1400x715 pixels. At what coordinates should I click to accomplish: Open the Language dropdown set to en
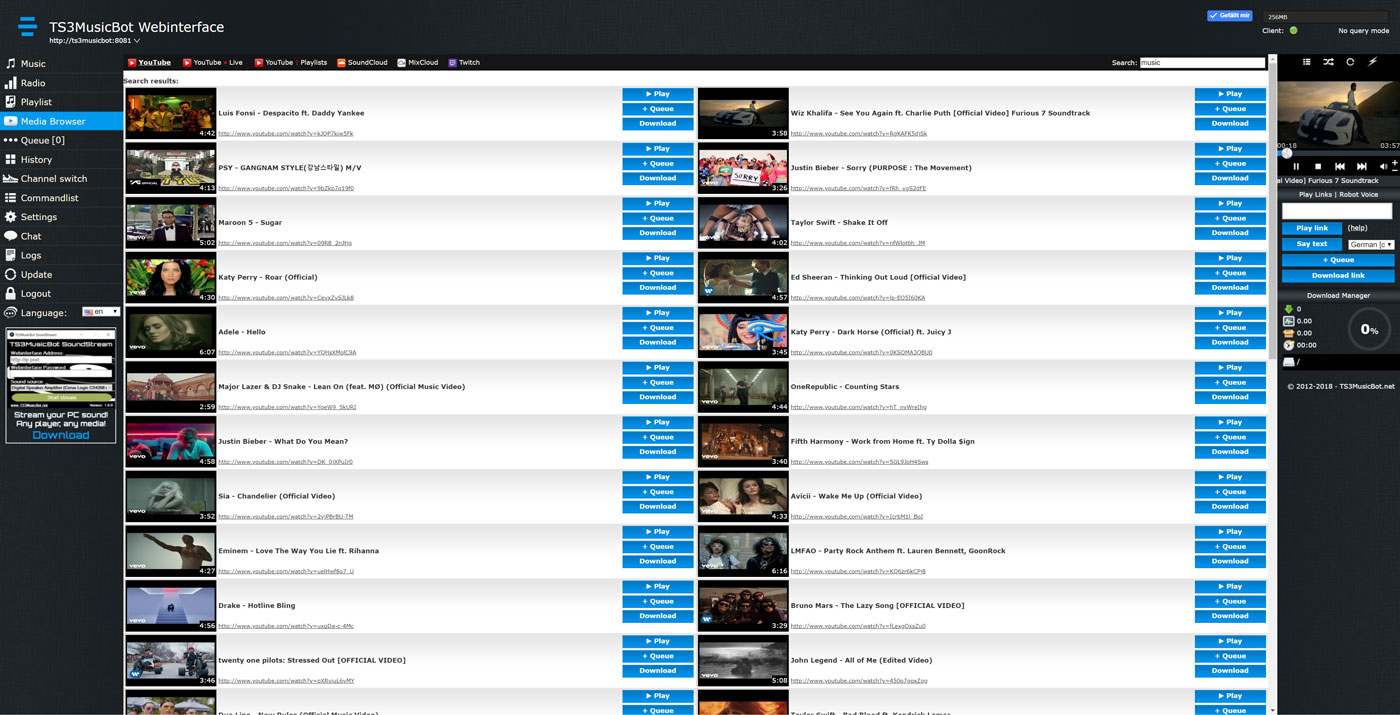(101, 312)
